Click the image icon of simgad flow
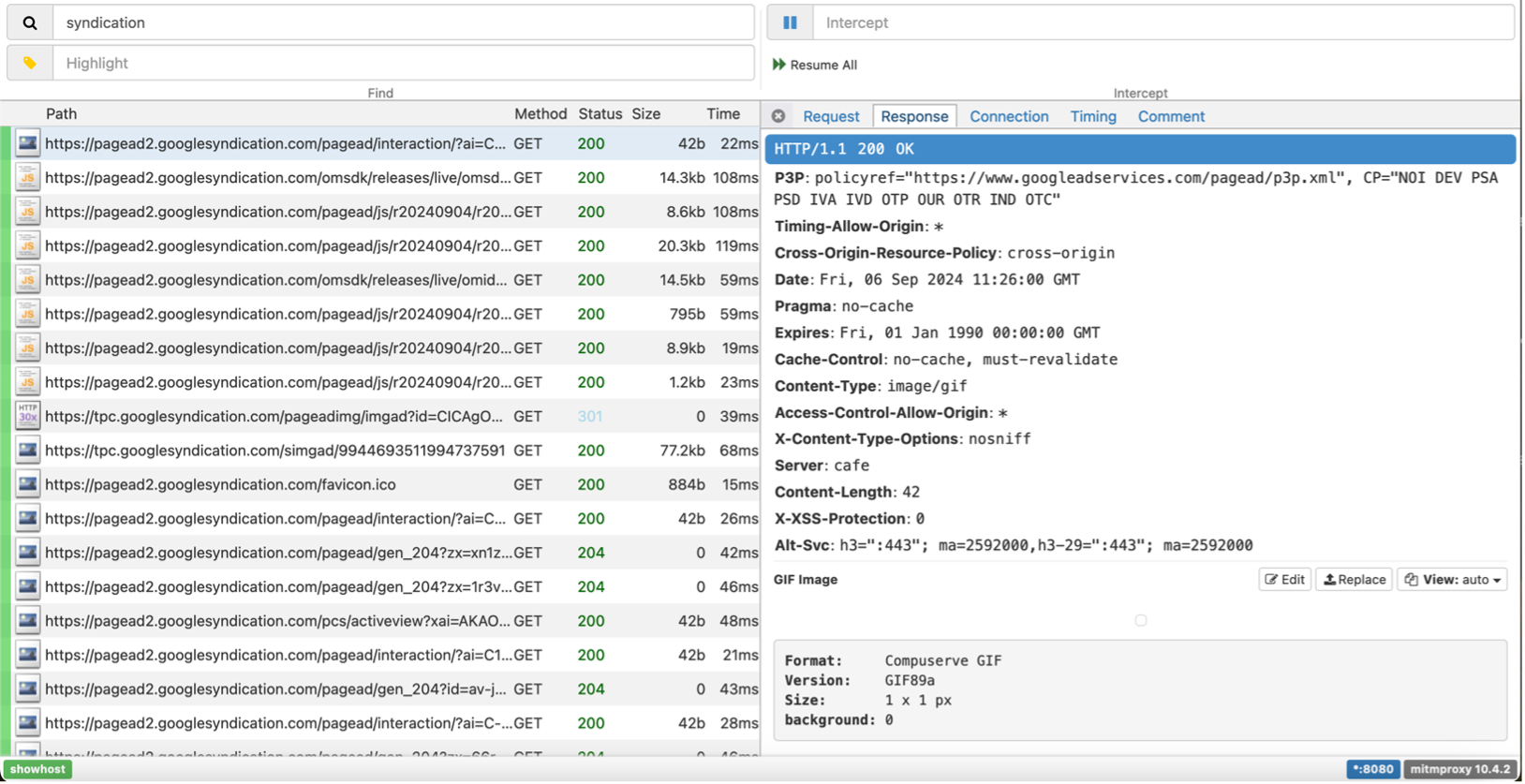This screenshot has height=784, width=1525. point(27,451)
